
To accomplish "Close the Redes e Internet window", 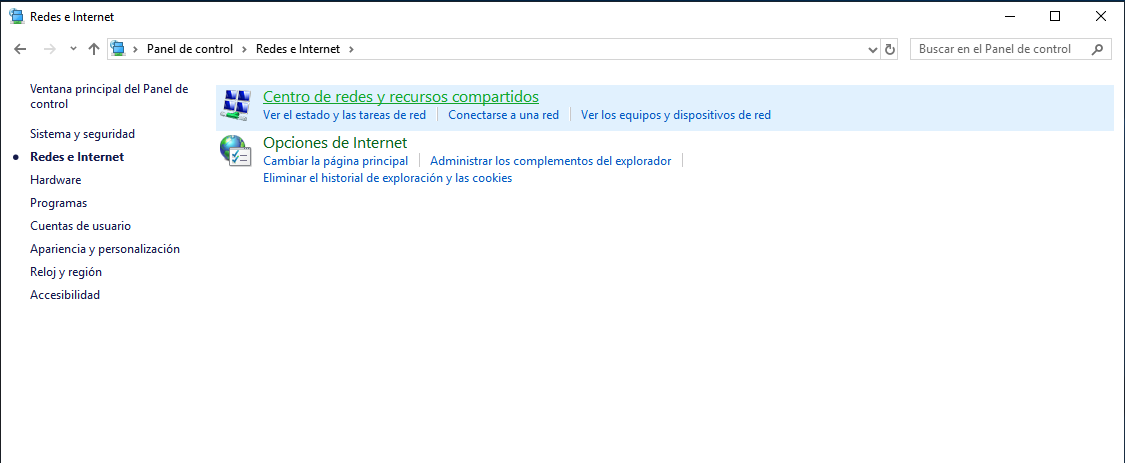I will pyautogui.click(x=1101, y=17).
